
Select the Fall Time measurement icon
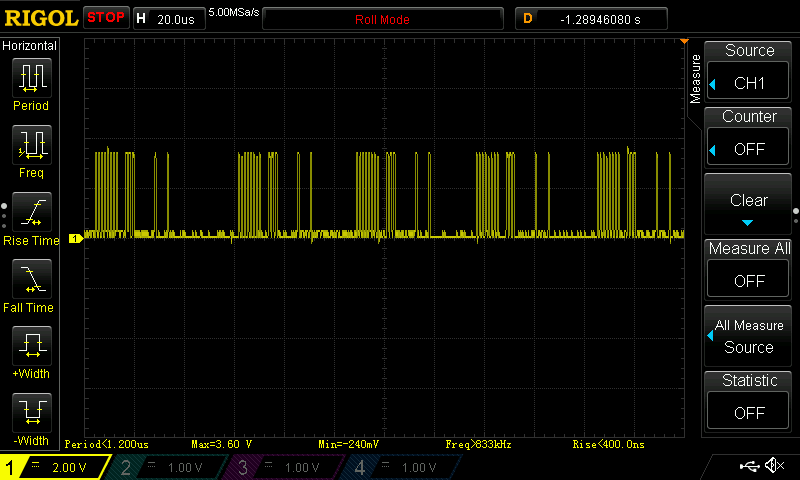coord(32,279)
